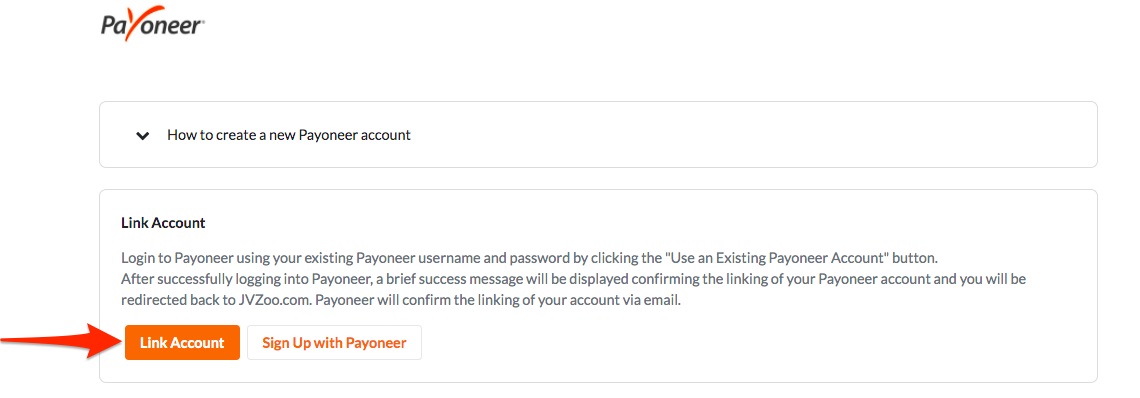Expand the chevron beside How to create account
Screen dimensions: 1140x398
[x=143, y=135]
